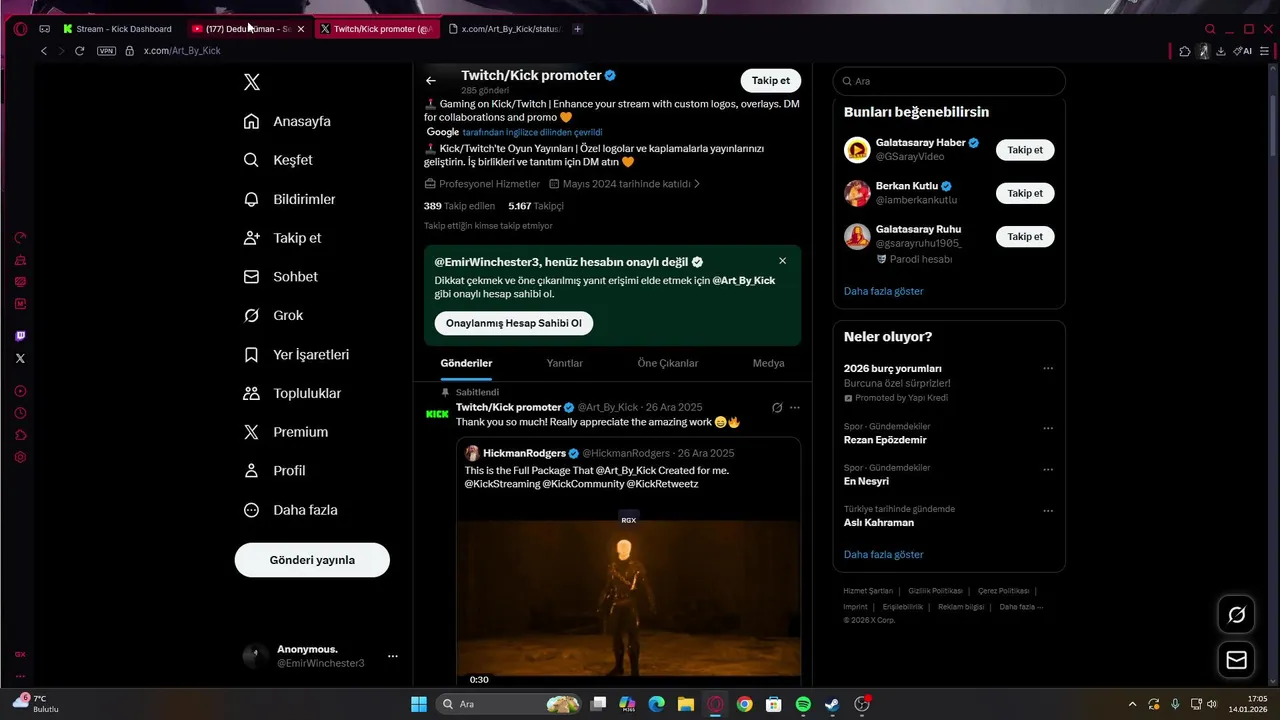Toggle the VPN badge in address bar
The image size is (1280, 720).
point(107,50)
